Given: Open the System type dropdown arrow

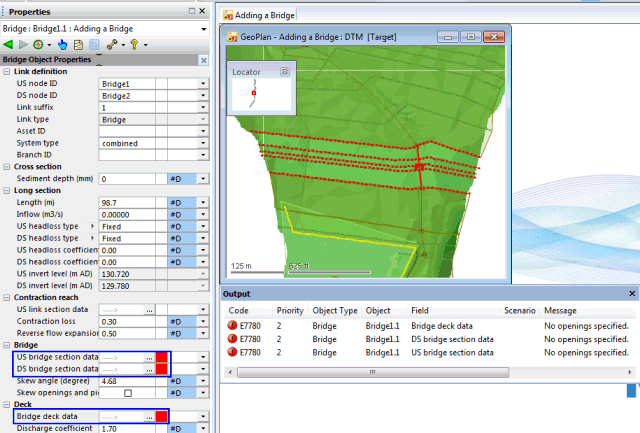Looking at the screenshot, I should pos(203,143).
